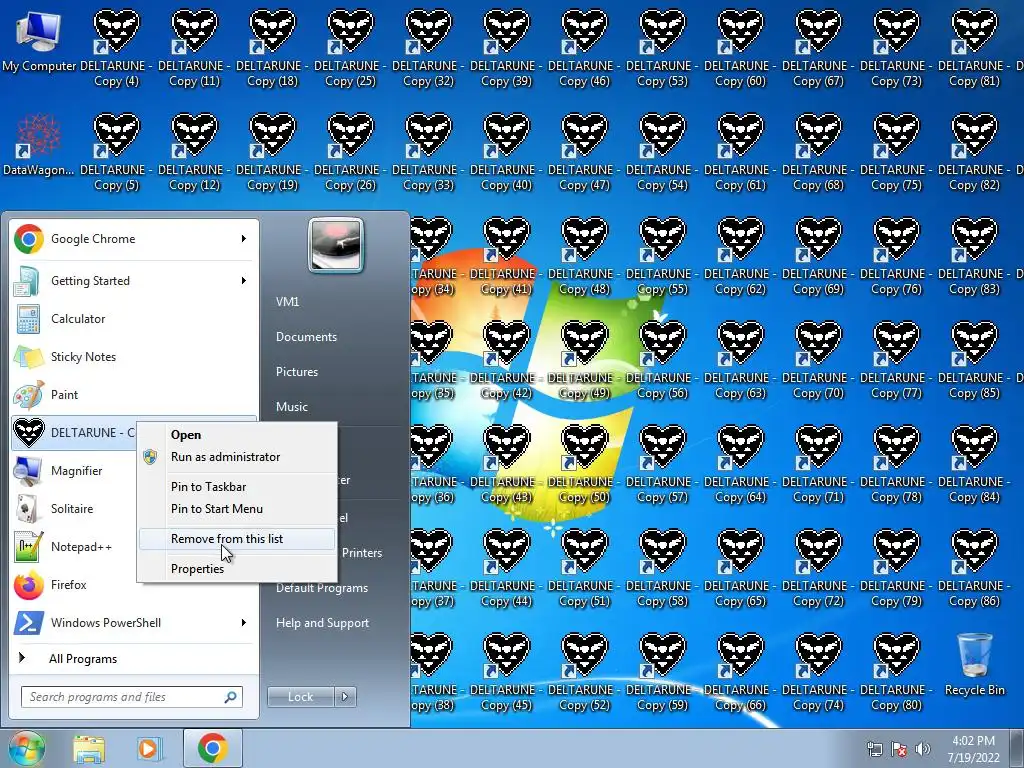
Task: Switch to Chrome on taskbar
Action: click(213, 748)
